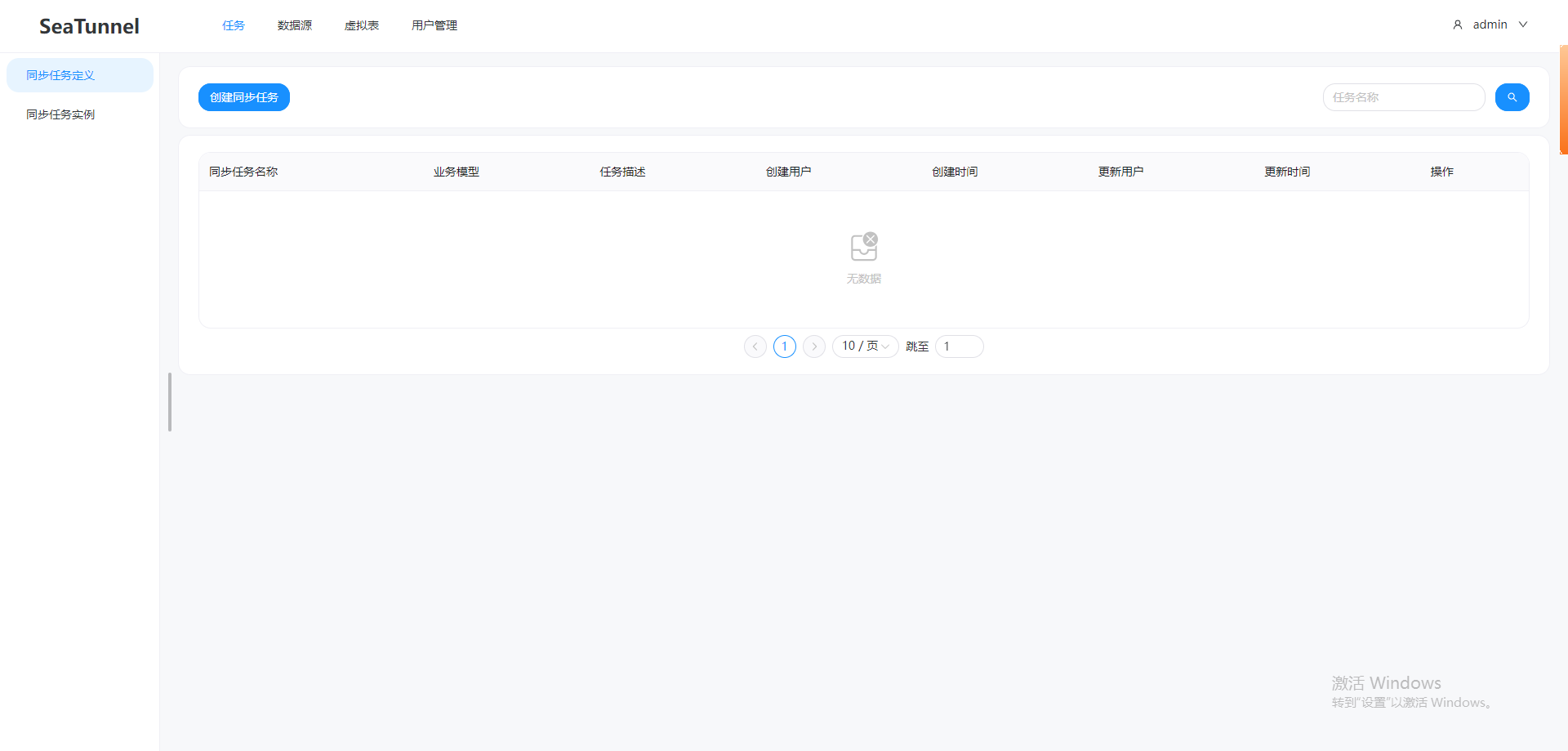
Task: Select 同步任务实例 in the sidebar
Action: [80, 114]
